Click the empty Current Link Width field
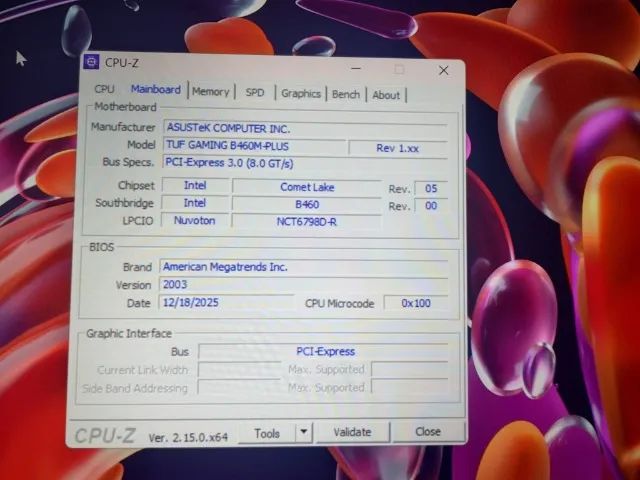 239,370
